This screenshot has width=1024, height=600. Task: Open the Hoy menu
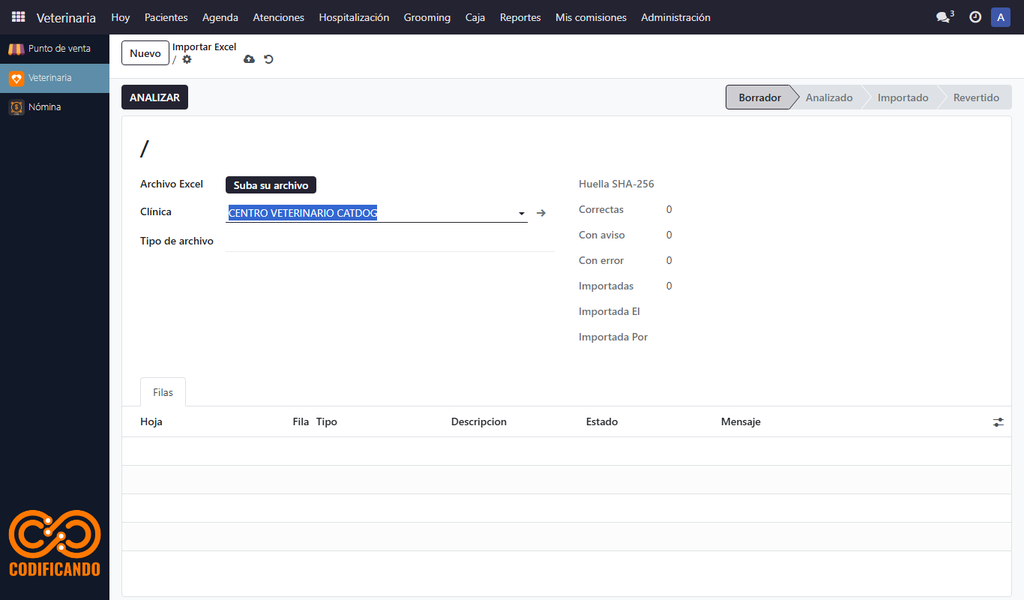pos(120,17)
